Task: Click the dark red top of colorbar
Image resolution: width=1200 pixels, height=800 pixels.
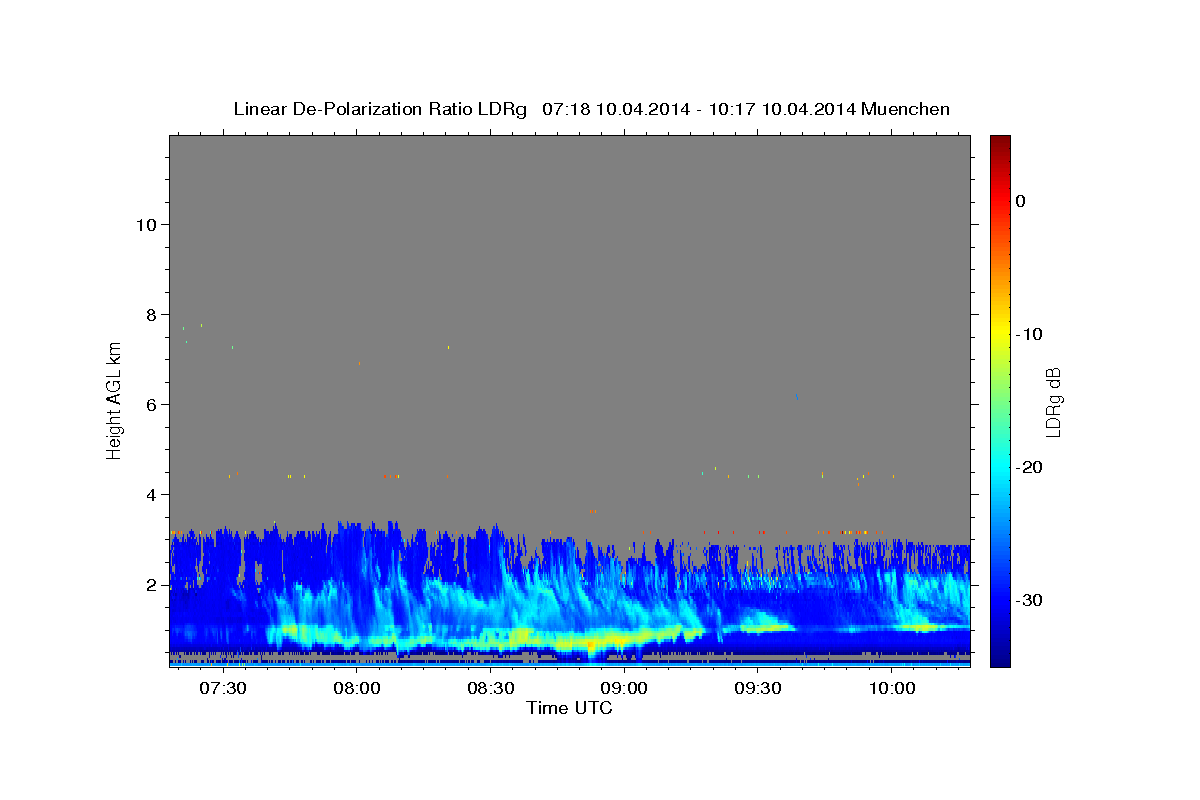Action: tap(1000, 142)
